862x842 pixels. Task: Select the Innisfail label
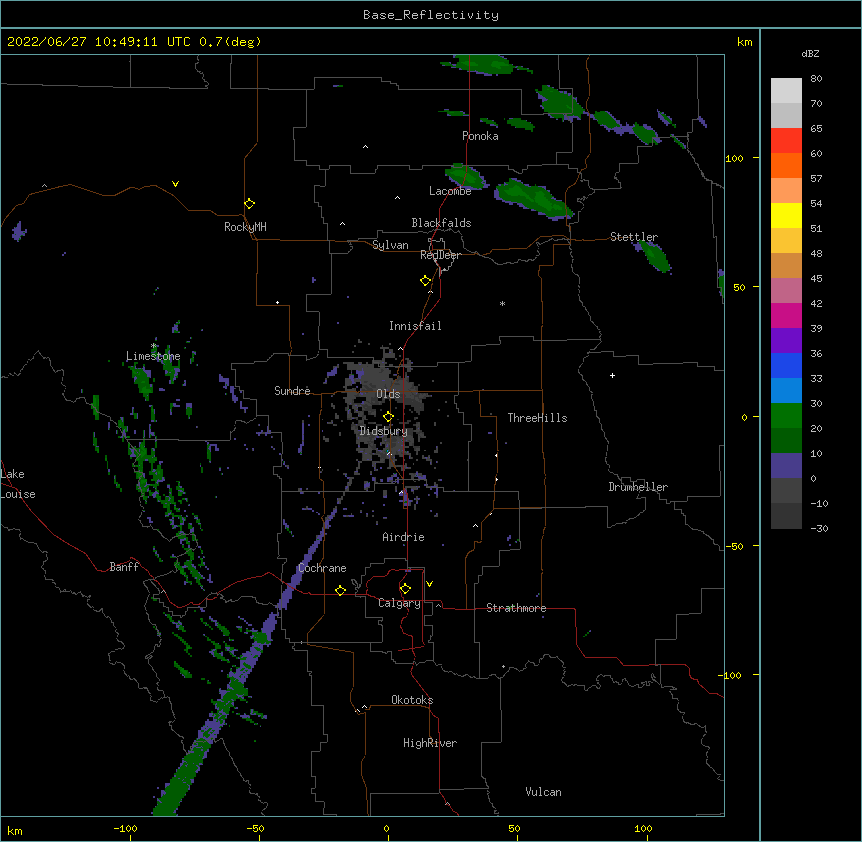coord(415,326)
